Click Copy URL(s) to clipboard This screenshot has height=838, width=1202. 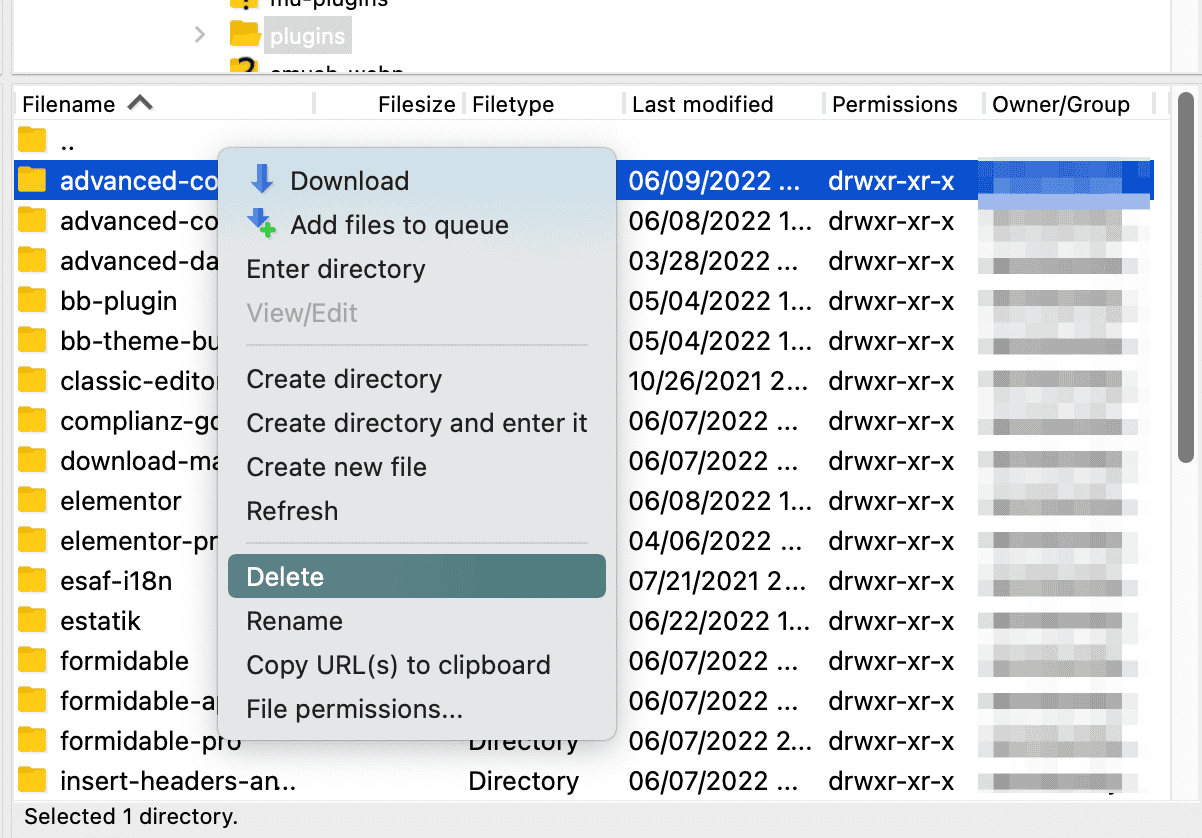(398, 665)
